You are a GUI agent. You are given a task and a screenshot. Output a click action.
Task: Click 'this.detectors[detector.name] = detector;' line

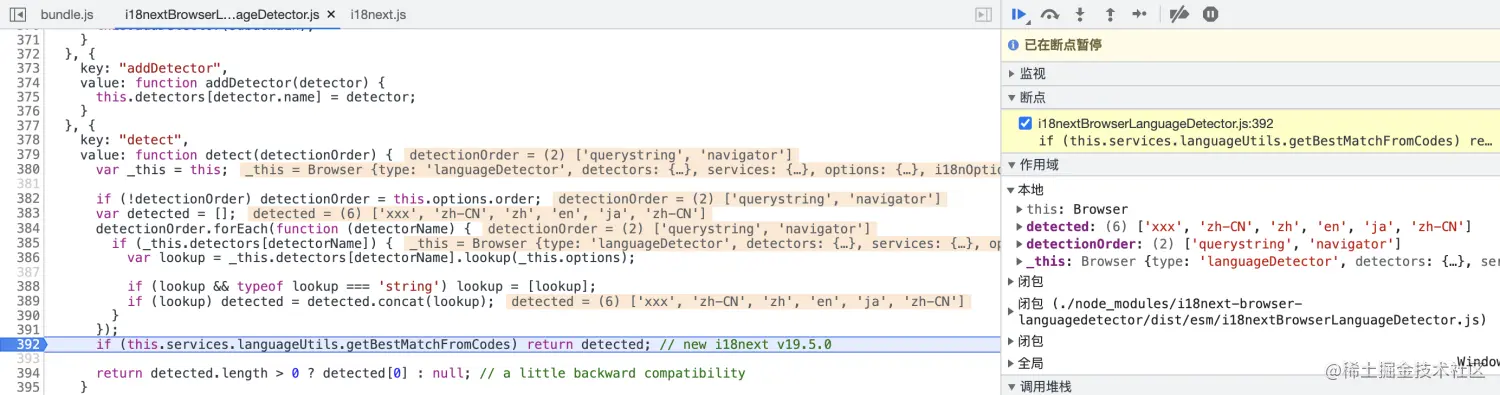pos(255,97)
